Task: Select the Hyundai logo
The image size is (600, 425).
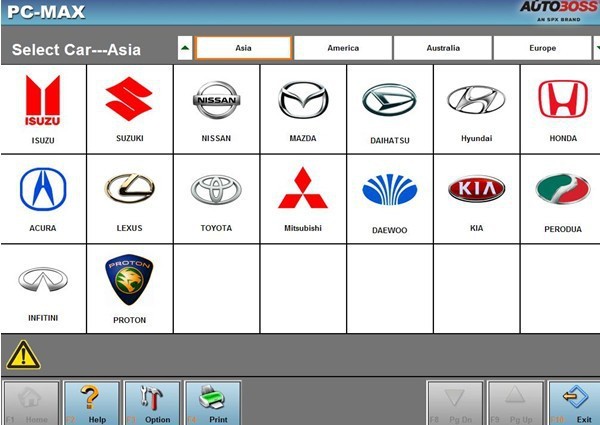Action: coord(476,109)
